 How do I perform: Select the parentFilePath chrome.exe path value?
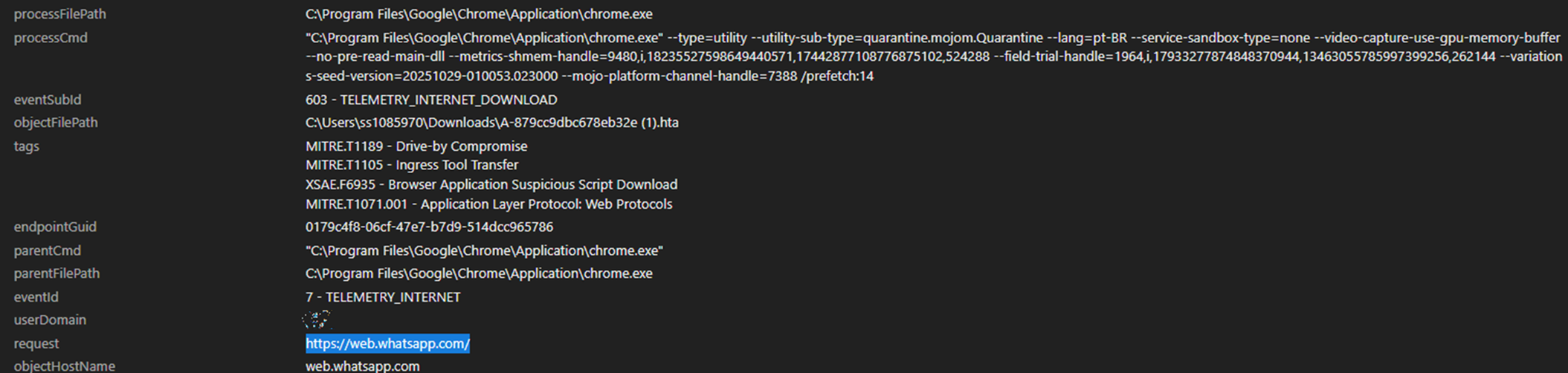[x=479, y=273]
